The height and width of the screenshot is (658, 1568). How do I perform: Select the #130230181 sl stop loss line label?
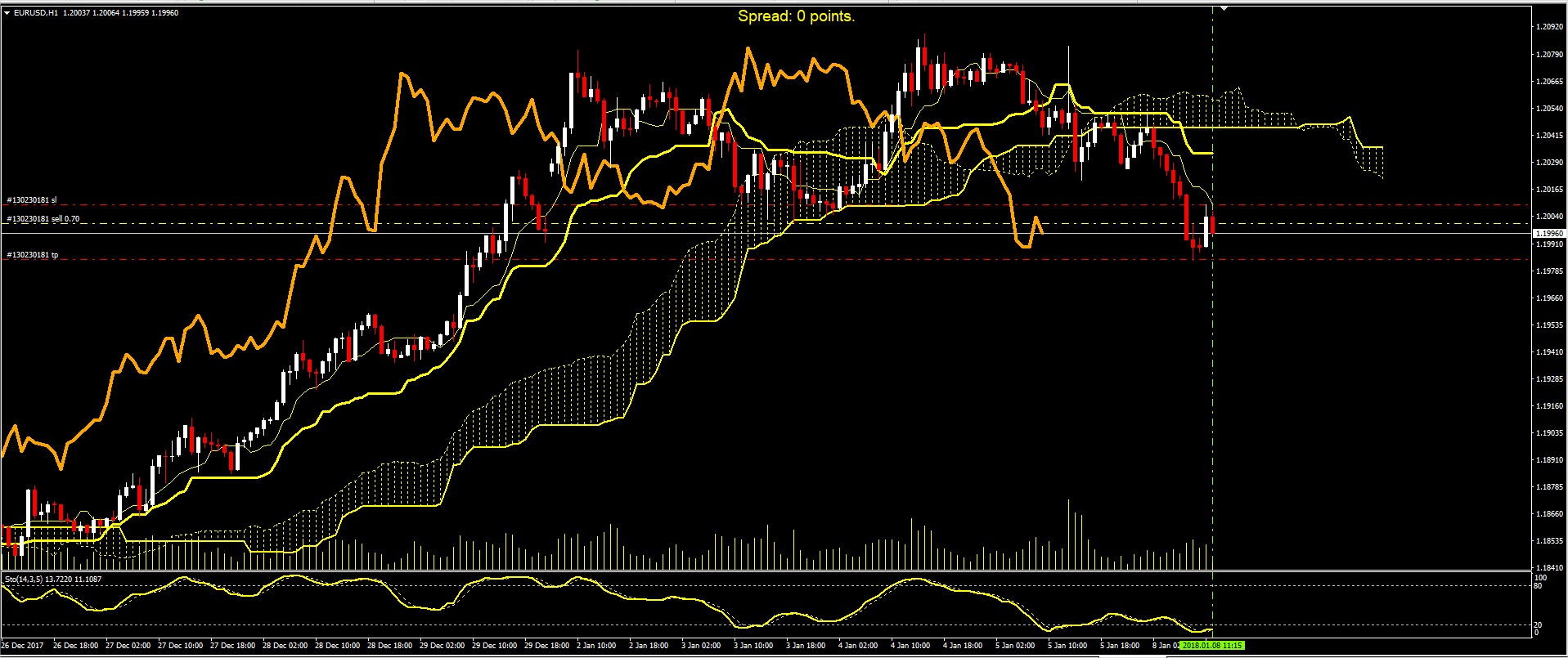pyautogui.click(x=32, y=200)
